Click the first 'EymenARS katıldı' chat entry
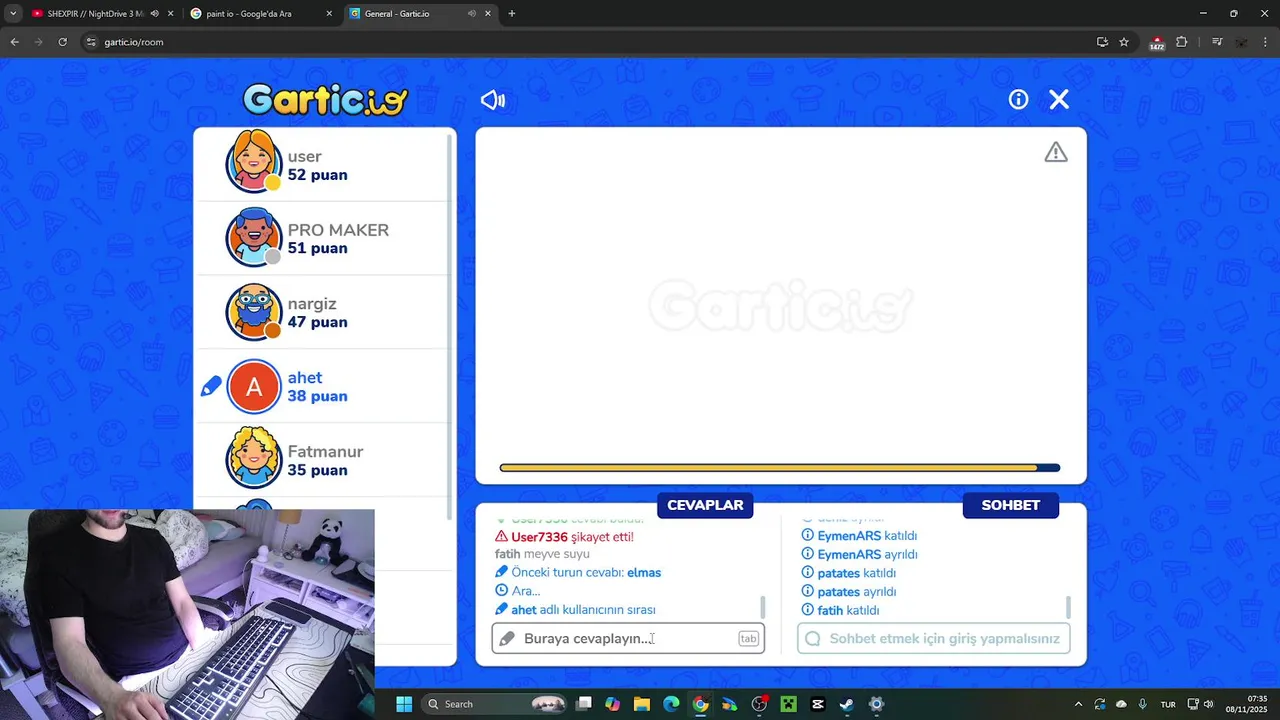 (x=859, y=536)
